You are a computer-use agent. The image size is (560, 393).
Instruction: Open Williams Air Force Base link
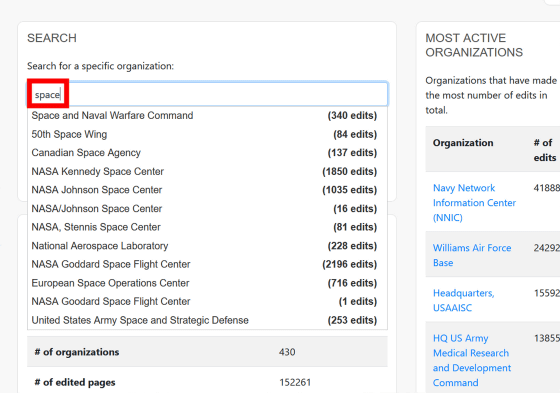(472, 255)
